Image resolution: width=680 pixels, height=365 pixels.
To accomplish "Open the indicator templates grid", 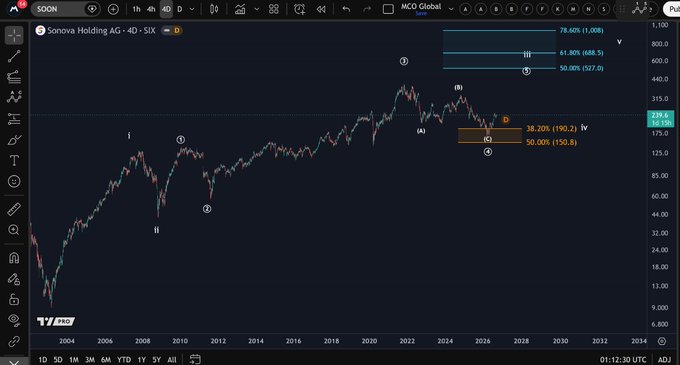I will coord(274,9).
